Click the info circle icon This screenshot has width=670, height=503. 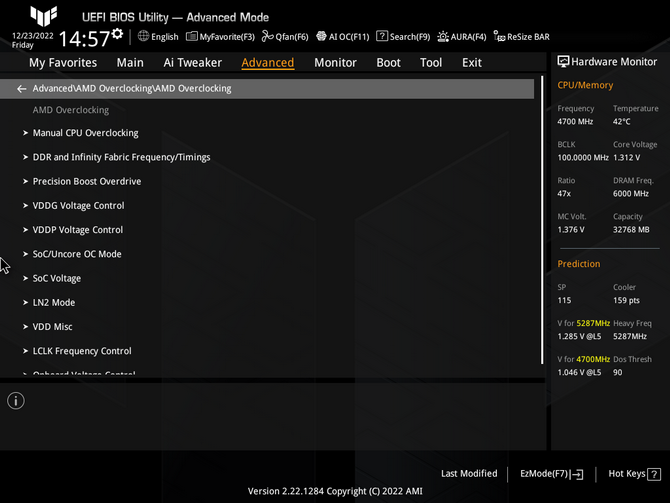tap(16, 401)
